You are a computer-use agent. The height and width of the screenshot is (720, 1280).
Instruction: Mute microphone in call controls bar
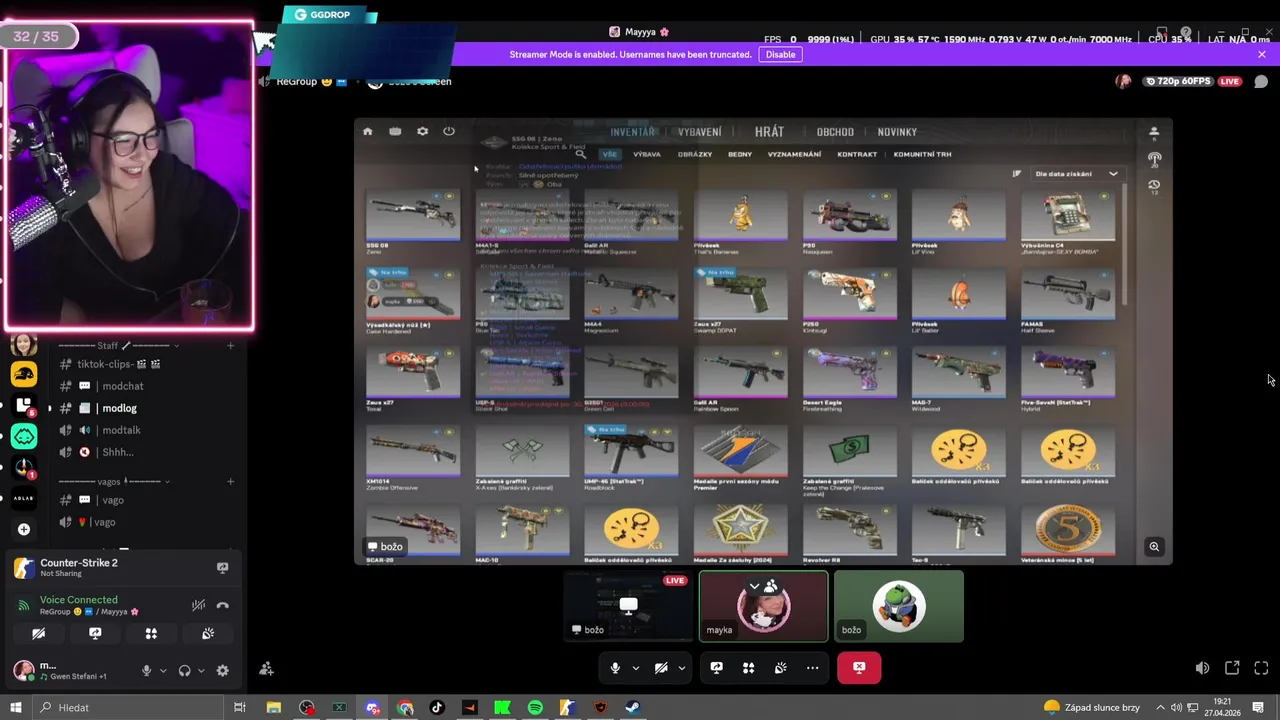[615, 668]
